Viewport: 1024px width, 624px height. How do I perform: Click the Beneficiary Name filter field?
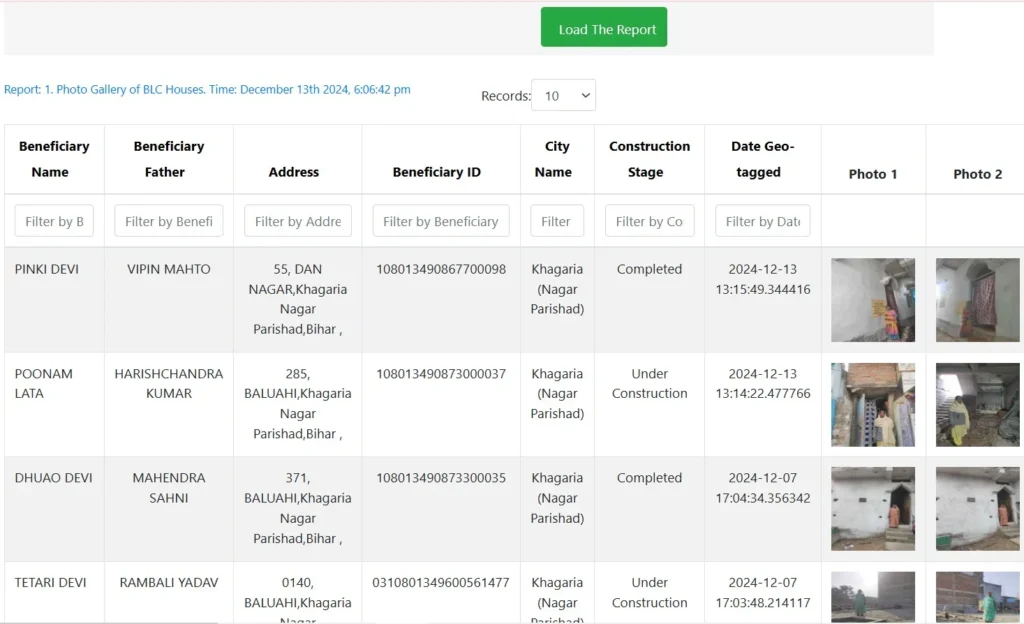pos(54,221)
